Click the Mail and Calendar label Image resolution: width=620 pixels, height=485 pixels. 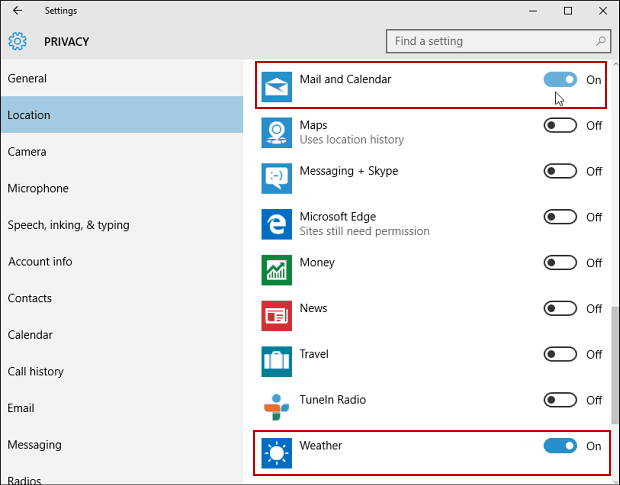[x=345, y=79]
